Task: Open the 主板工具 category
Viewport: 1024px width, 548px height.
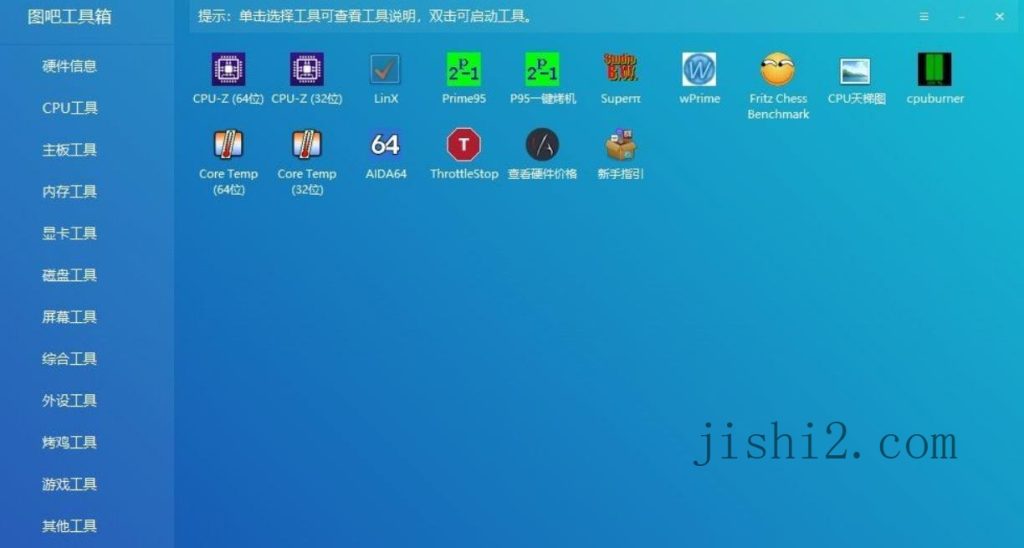Action: coord(70,150)
